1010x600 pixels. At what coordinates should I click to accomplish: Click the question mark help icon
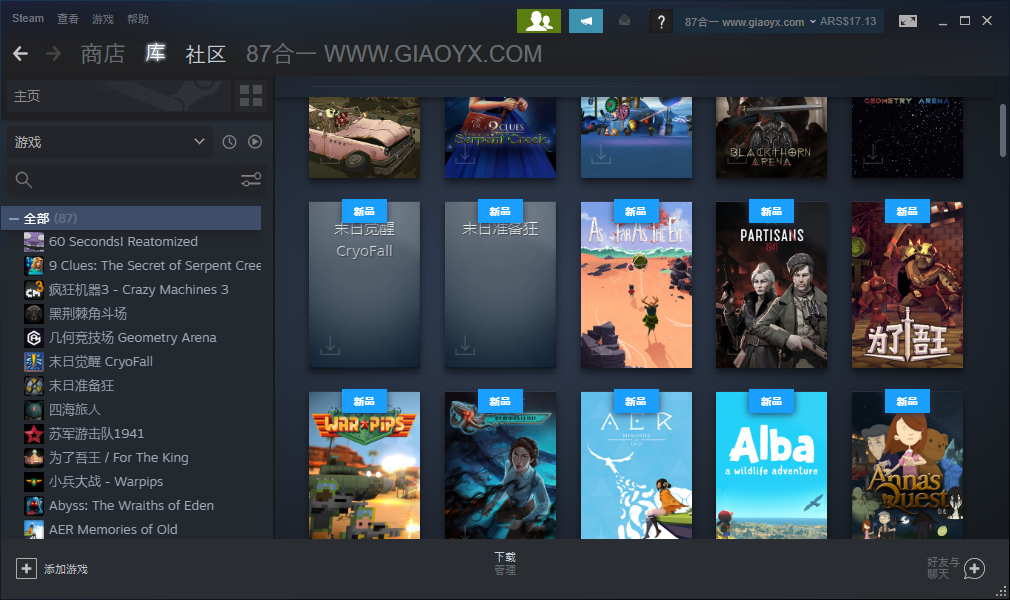tap(660, 21)
